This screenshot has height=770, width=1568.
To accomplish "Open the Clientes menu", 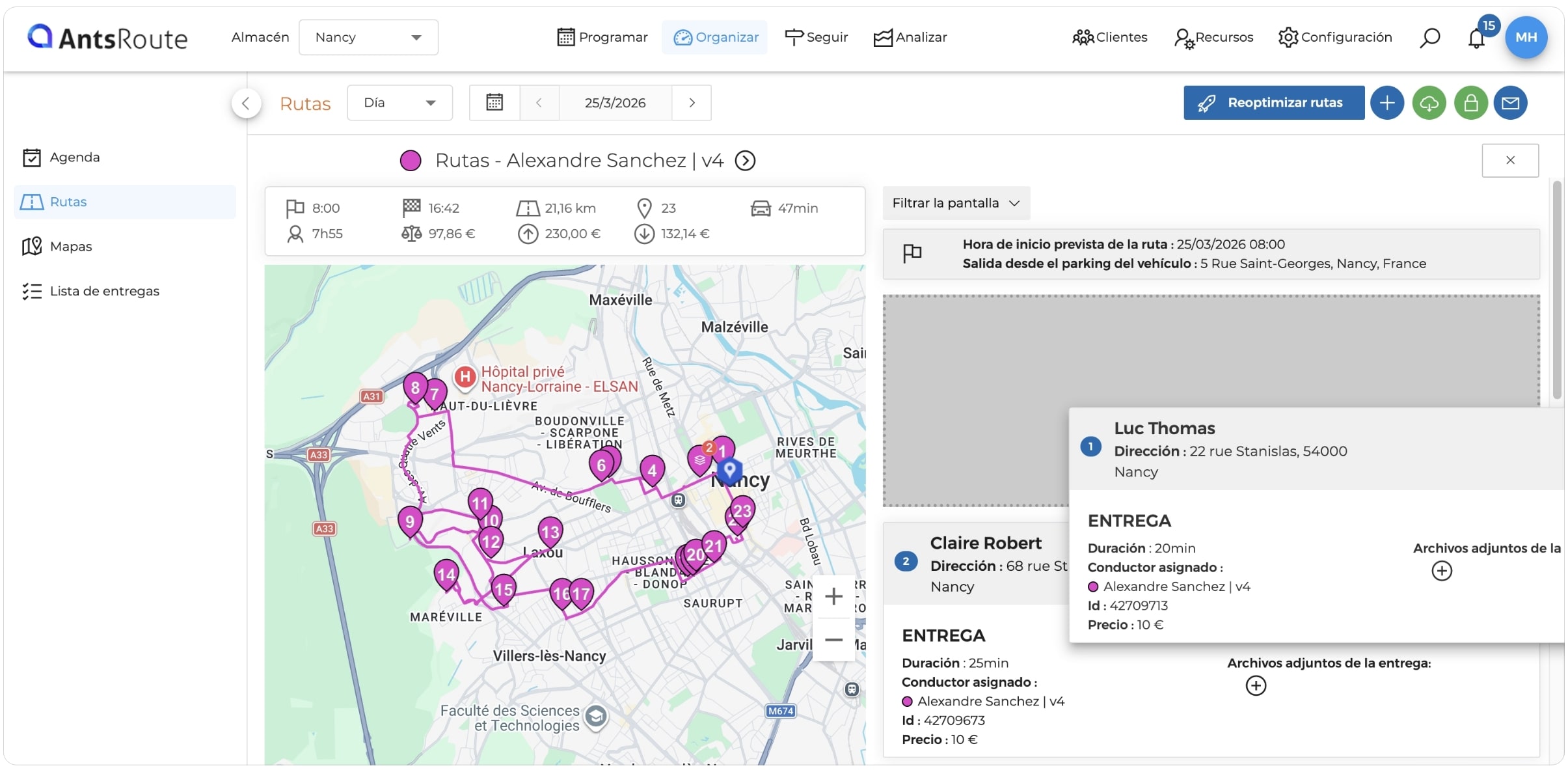I will coord(1109,37).
